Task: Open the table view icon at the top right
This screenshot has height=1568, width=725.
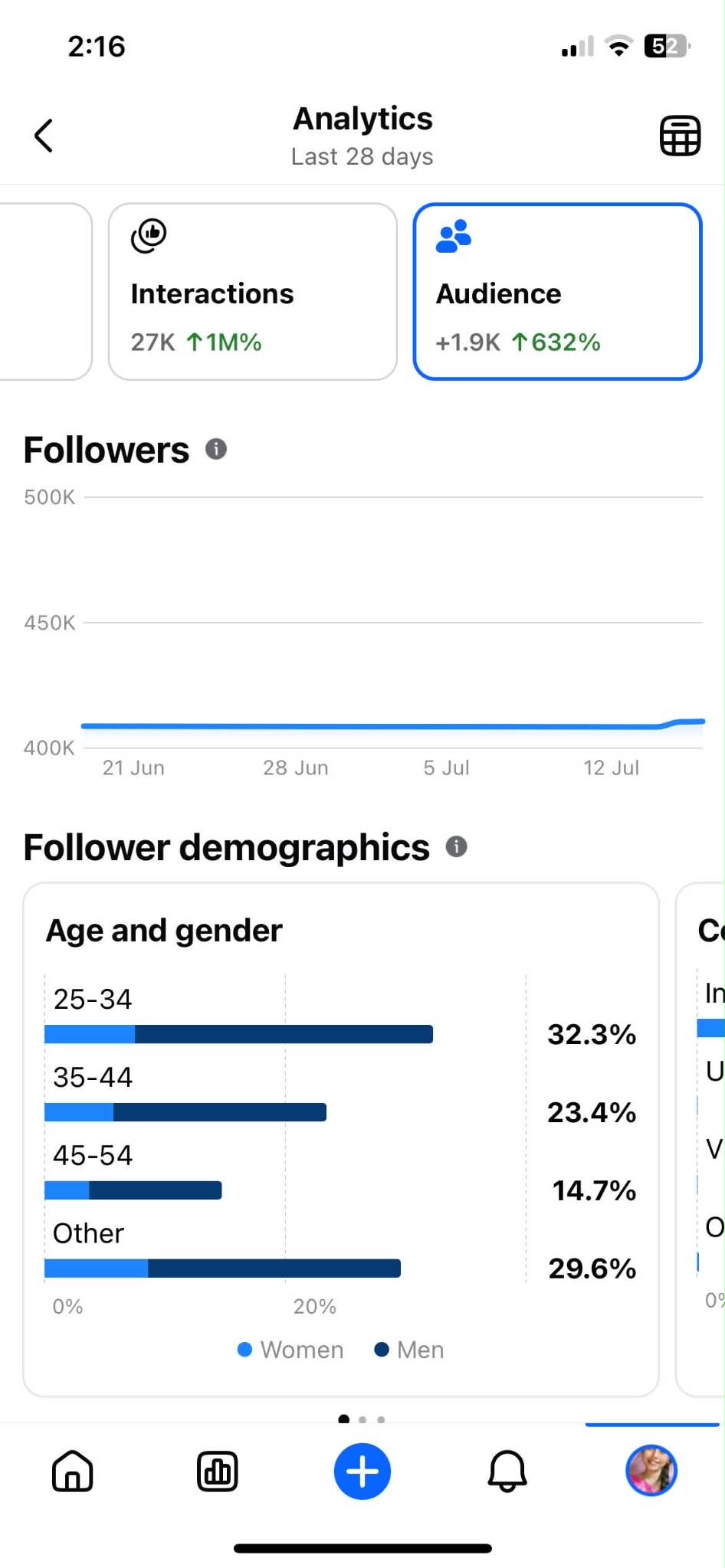Action: [680, 136]
